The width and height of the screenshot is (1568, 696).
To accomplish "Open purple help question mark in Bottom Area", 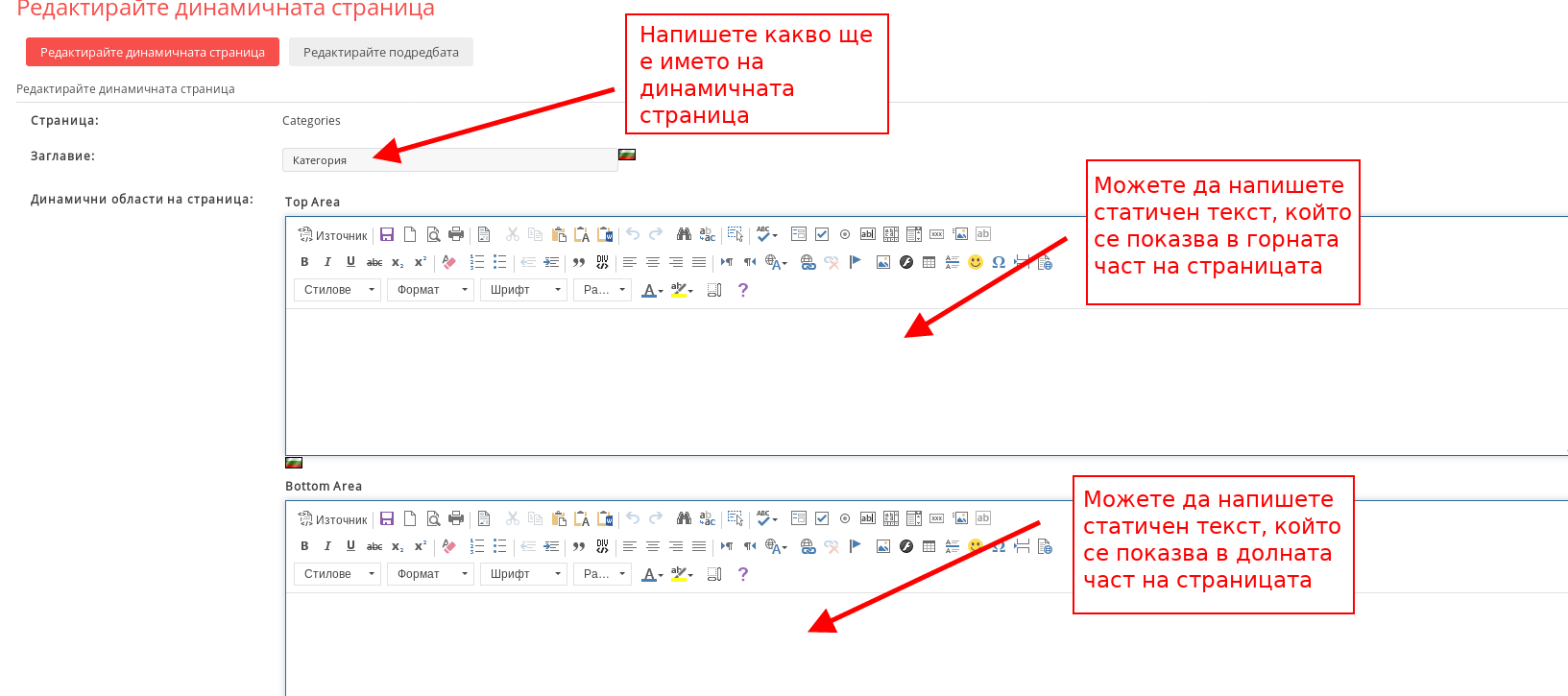I will pos(742,574).
